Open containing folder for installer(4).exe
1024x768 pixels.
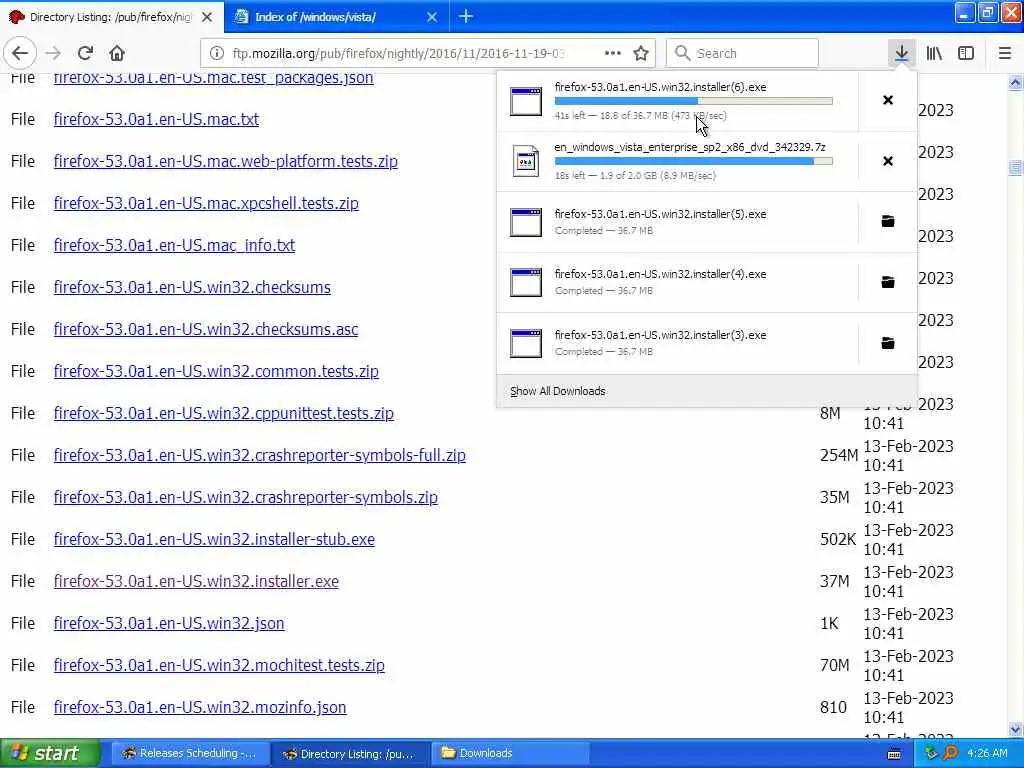pyautogui.click(x=888, y=282)
